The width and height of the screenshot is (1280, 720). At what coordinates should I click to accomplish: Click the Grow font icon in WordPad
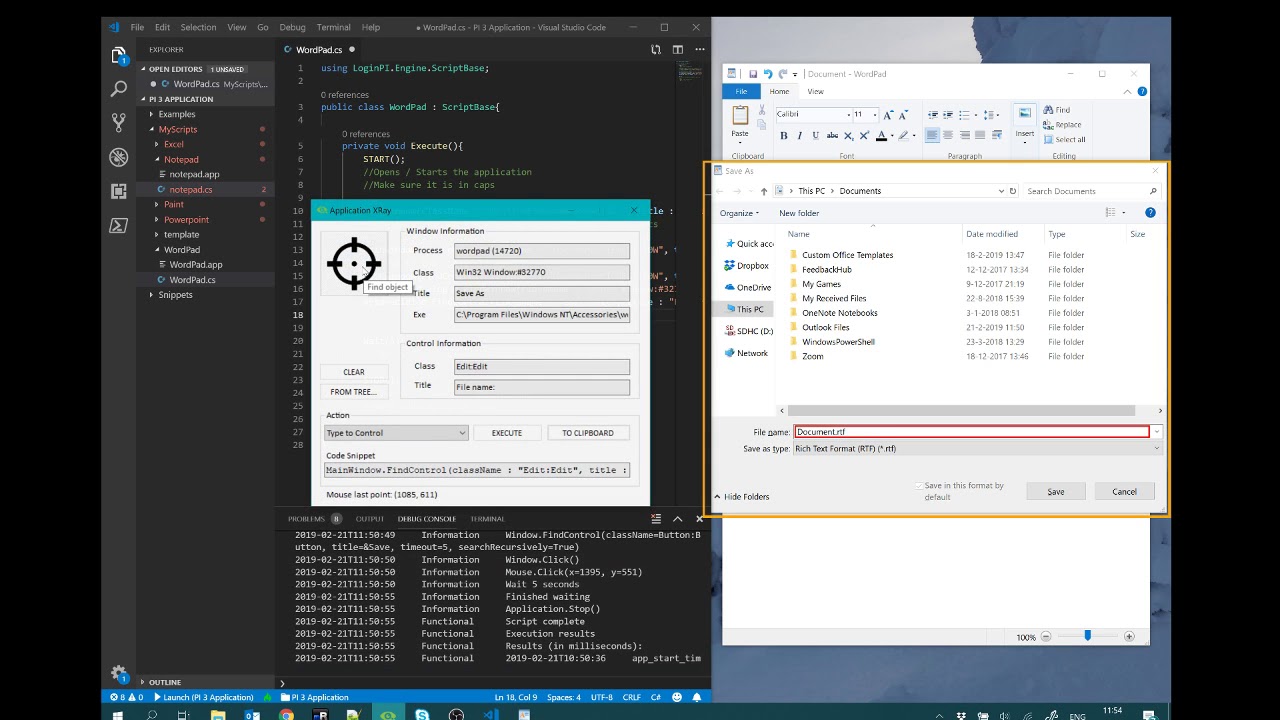(x=887, y=114)
